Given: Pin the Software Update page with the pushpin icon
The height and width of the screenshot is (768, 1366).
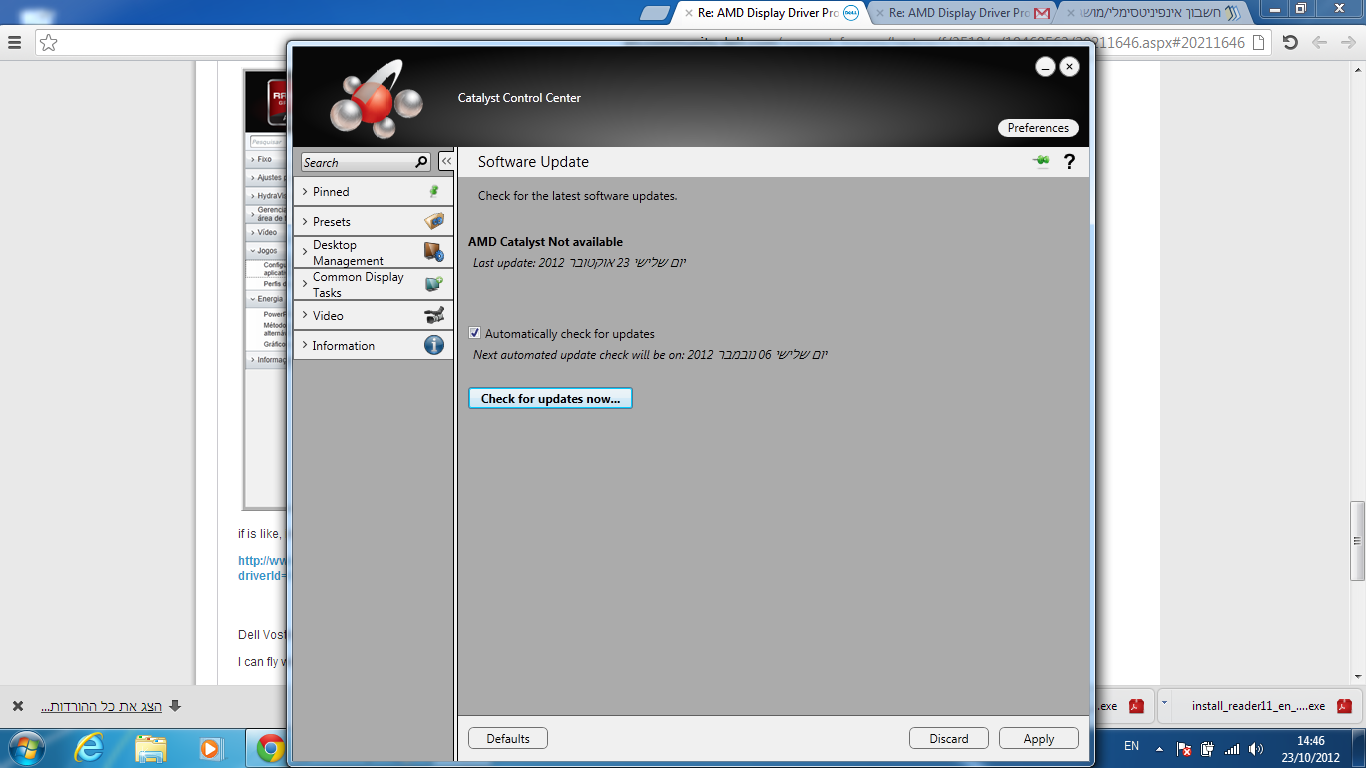Looking at the screenshot, I should (x=1041, y=162).
